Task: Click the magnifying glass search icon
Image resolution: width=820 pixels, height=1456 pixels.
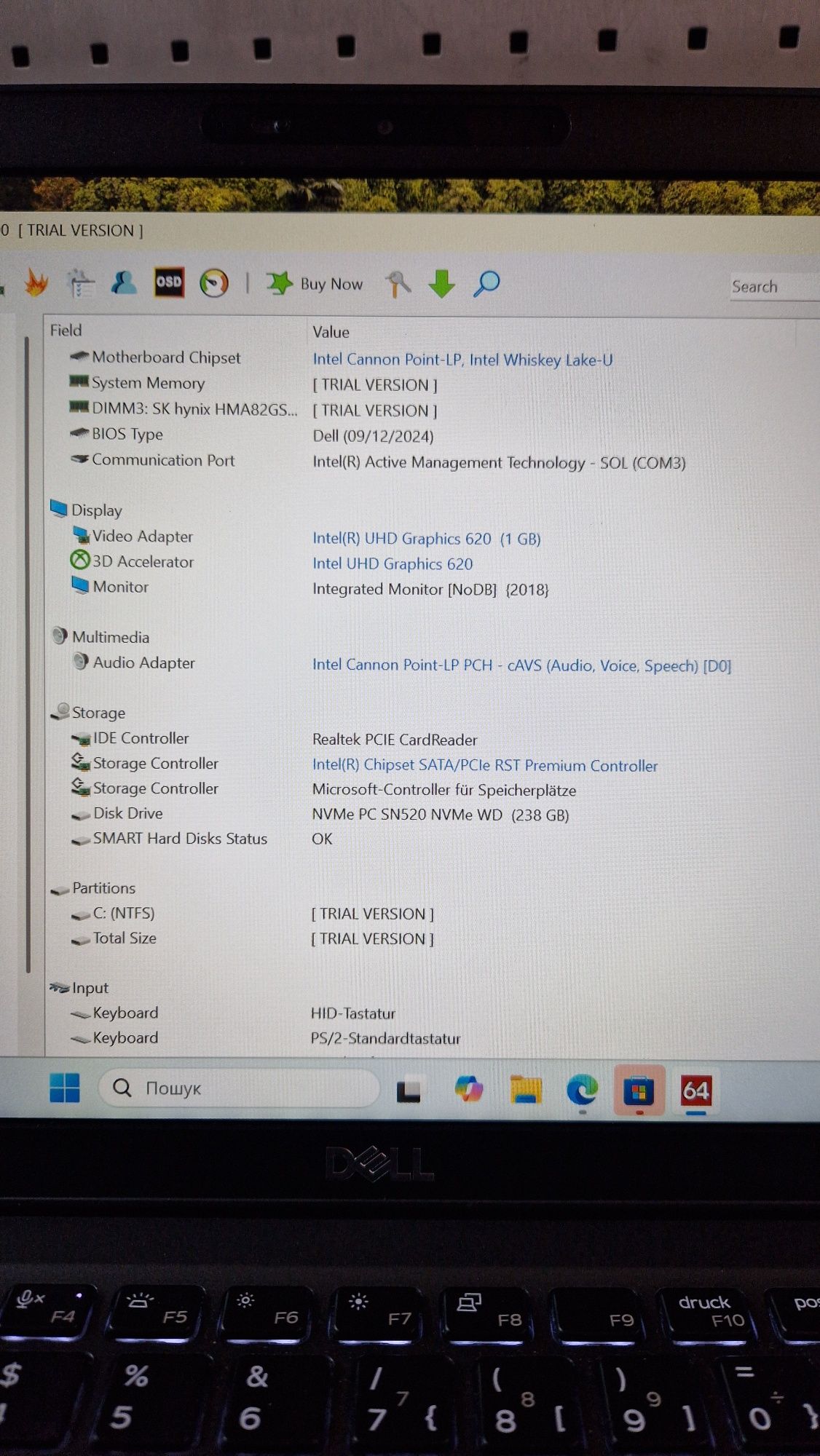Action: coord(486,284)
